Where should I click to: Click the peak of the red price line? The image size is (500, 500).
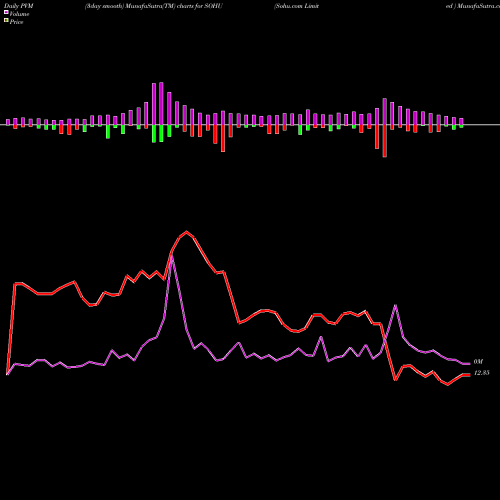pos(186,232)
